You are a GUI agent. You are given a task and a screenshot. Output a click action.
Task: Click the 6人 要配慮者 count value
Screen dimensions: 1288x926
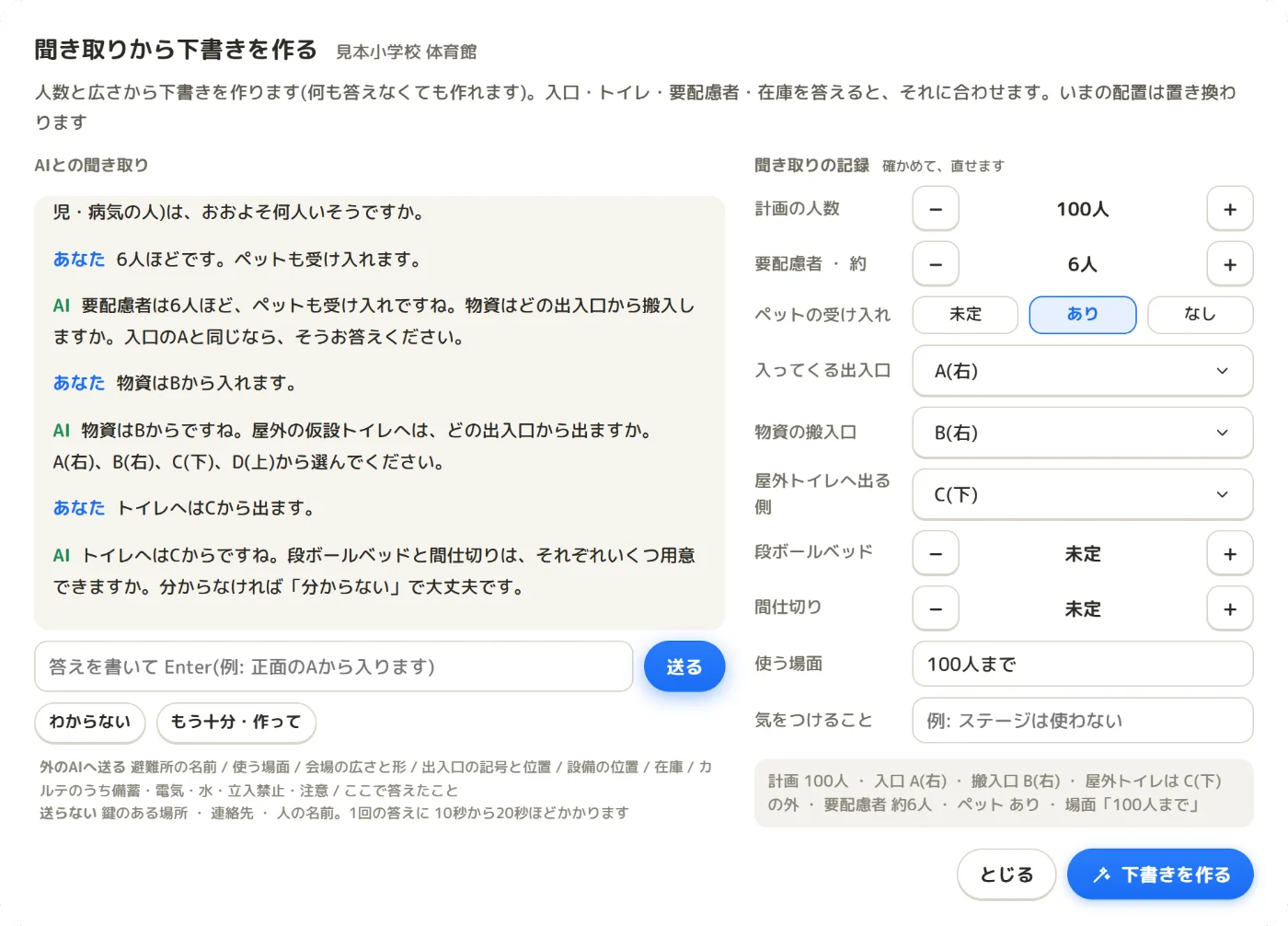click(x=1083, y=264)
